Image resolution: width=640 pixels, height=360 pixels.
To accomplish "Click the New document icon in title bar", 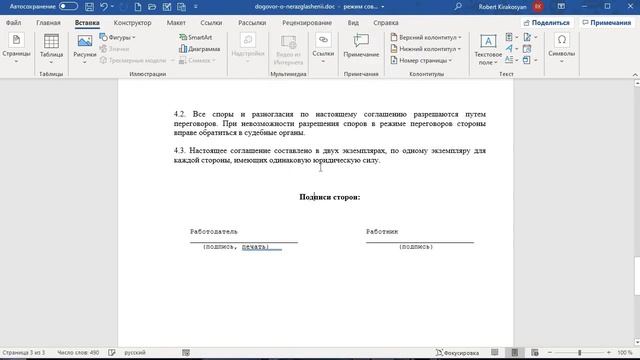I will (x=138, y=7).
